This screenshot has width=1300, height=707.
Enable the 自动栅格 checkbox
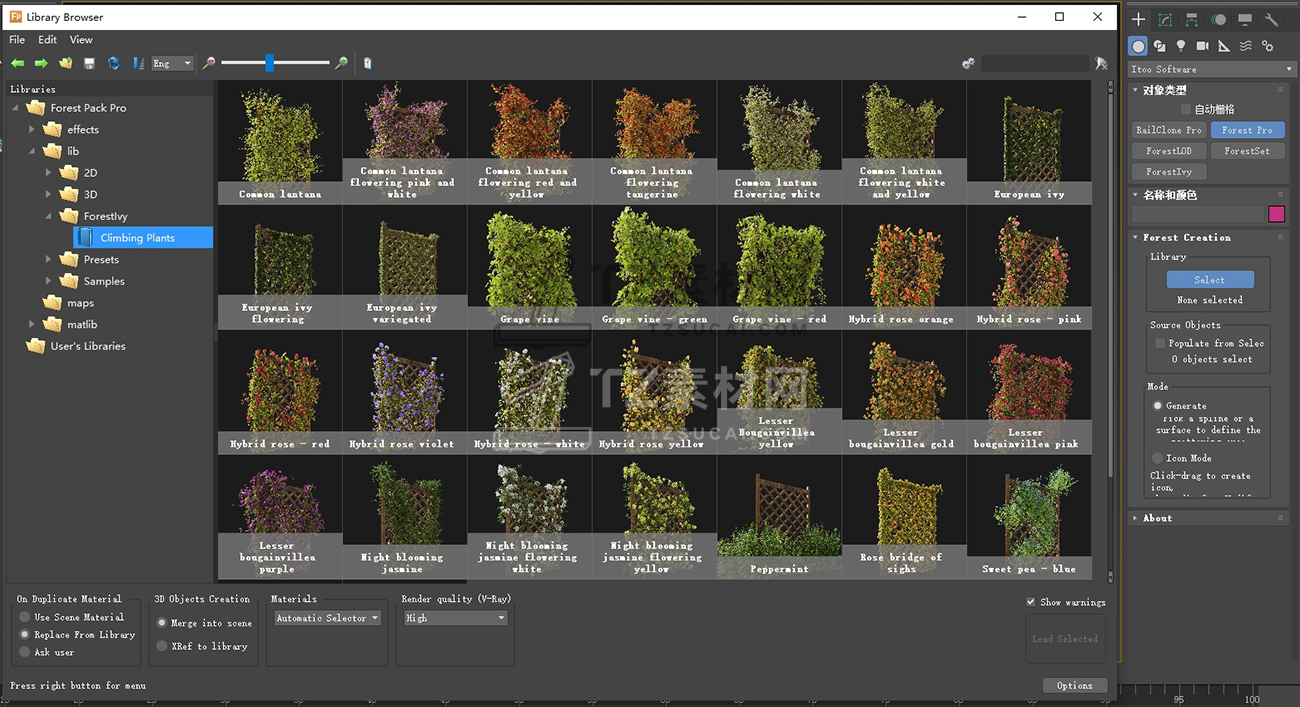(x=1186, y=109)
